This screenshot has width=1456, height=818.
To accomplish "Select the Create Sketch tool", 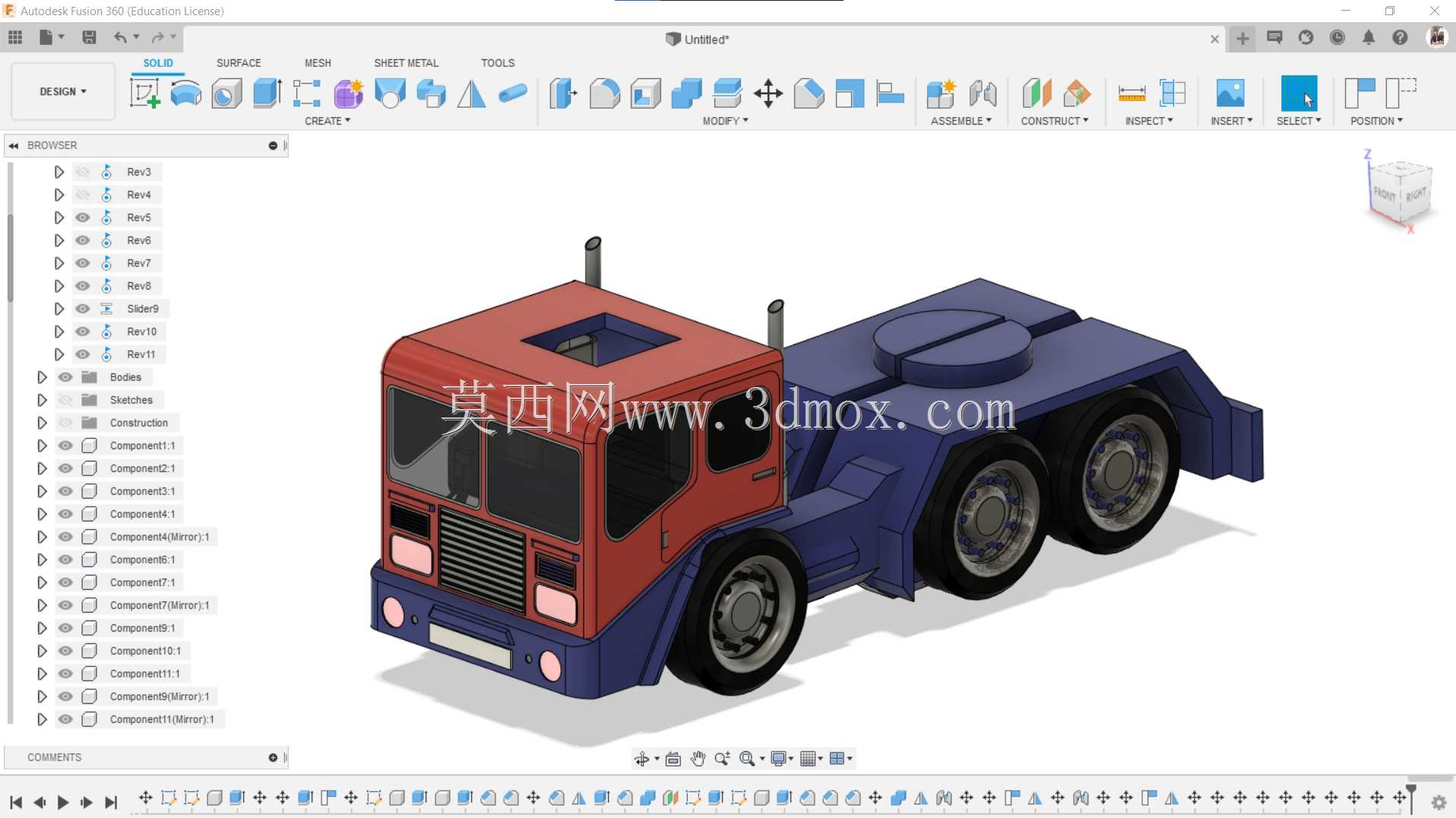I will 144,94.
